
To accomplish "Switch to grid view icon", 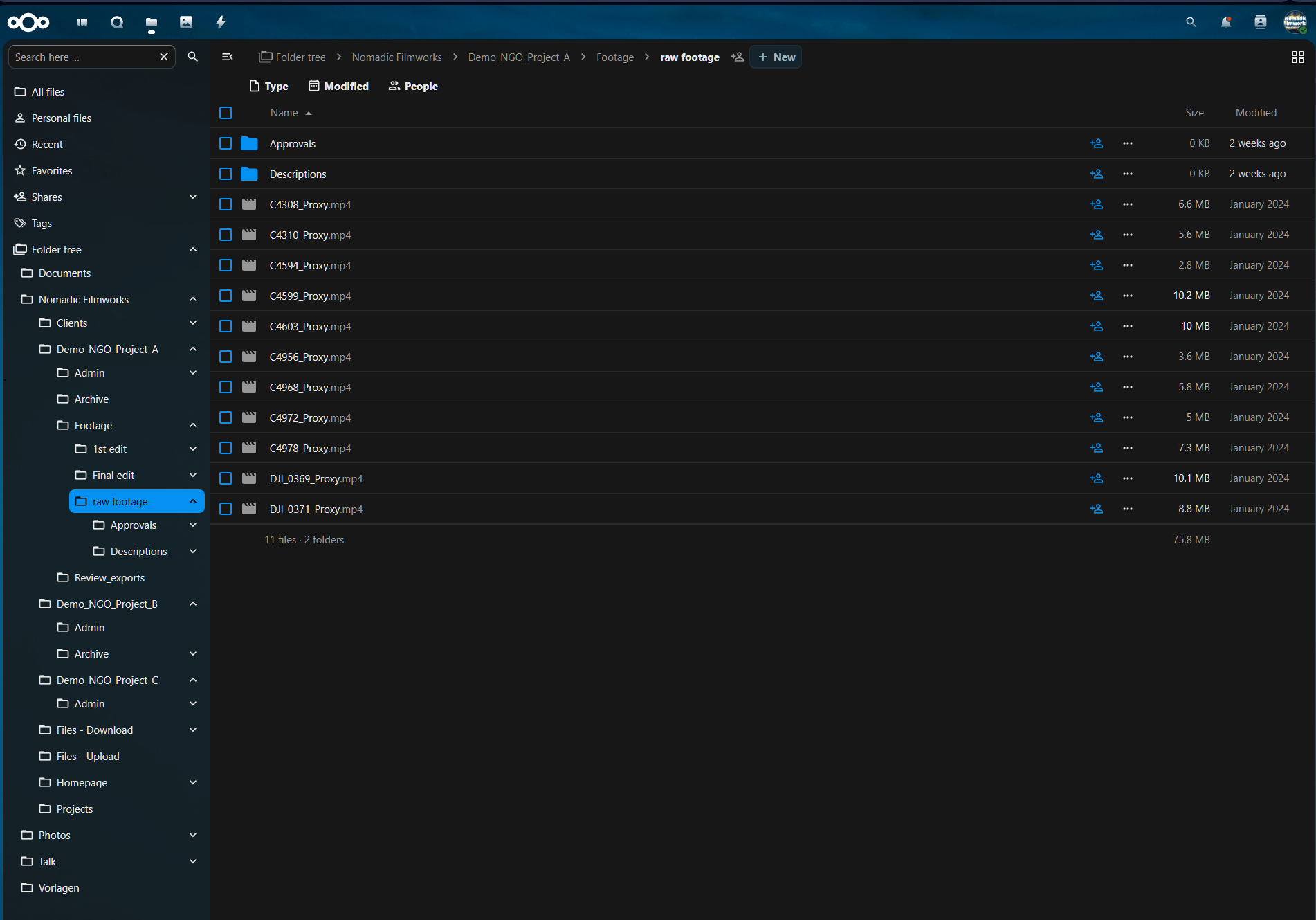I will click(x=1297, y=57).
